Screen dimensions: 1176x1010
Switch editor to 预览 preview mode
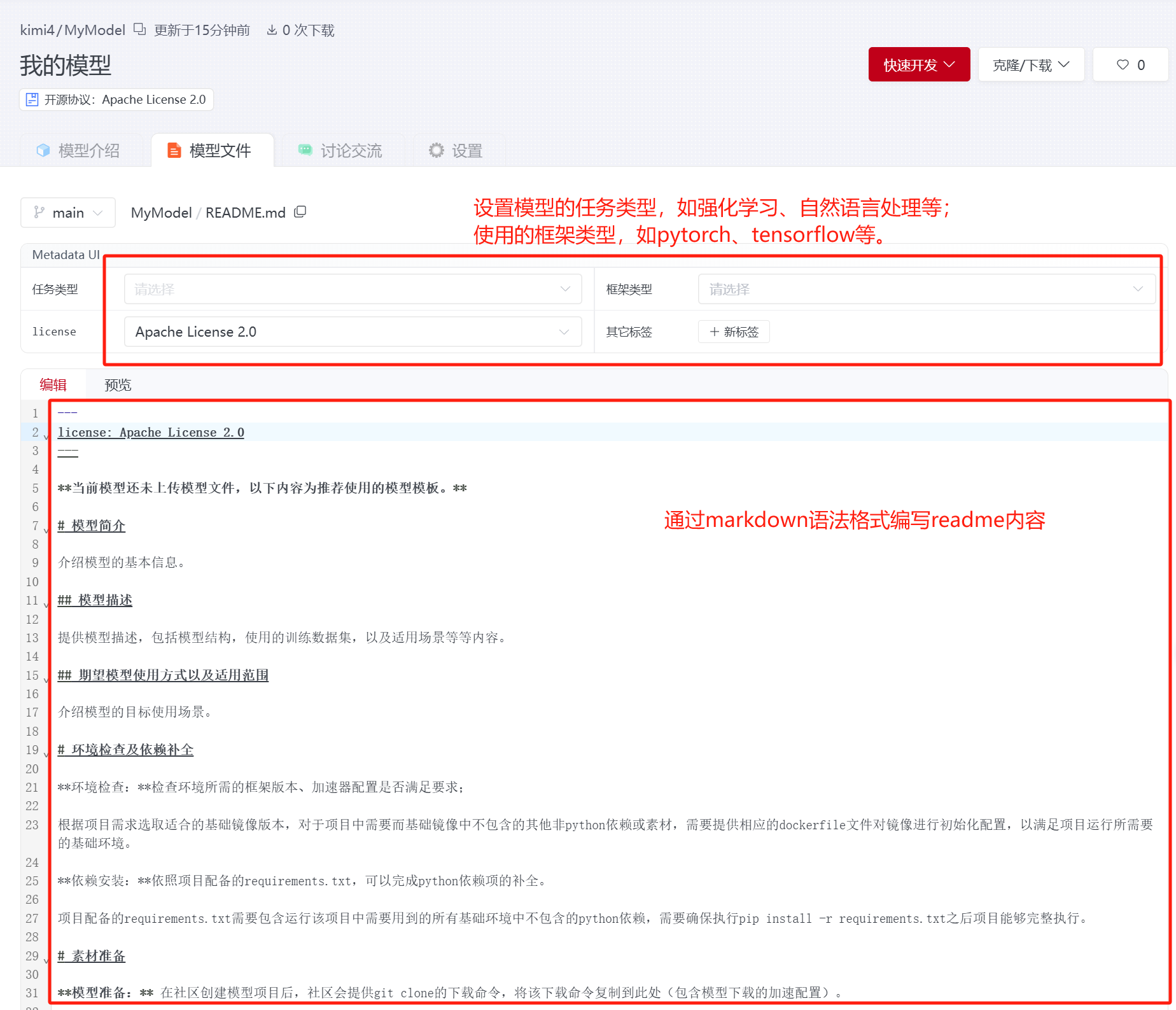118,385
